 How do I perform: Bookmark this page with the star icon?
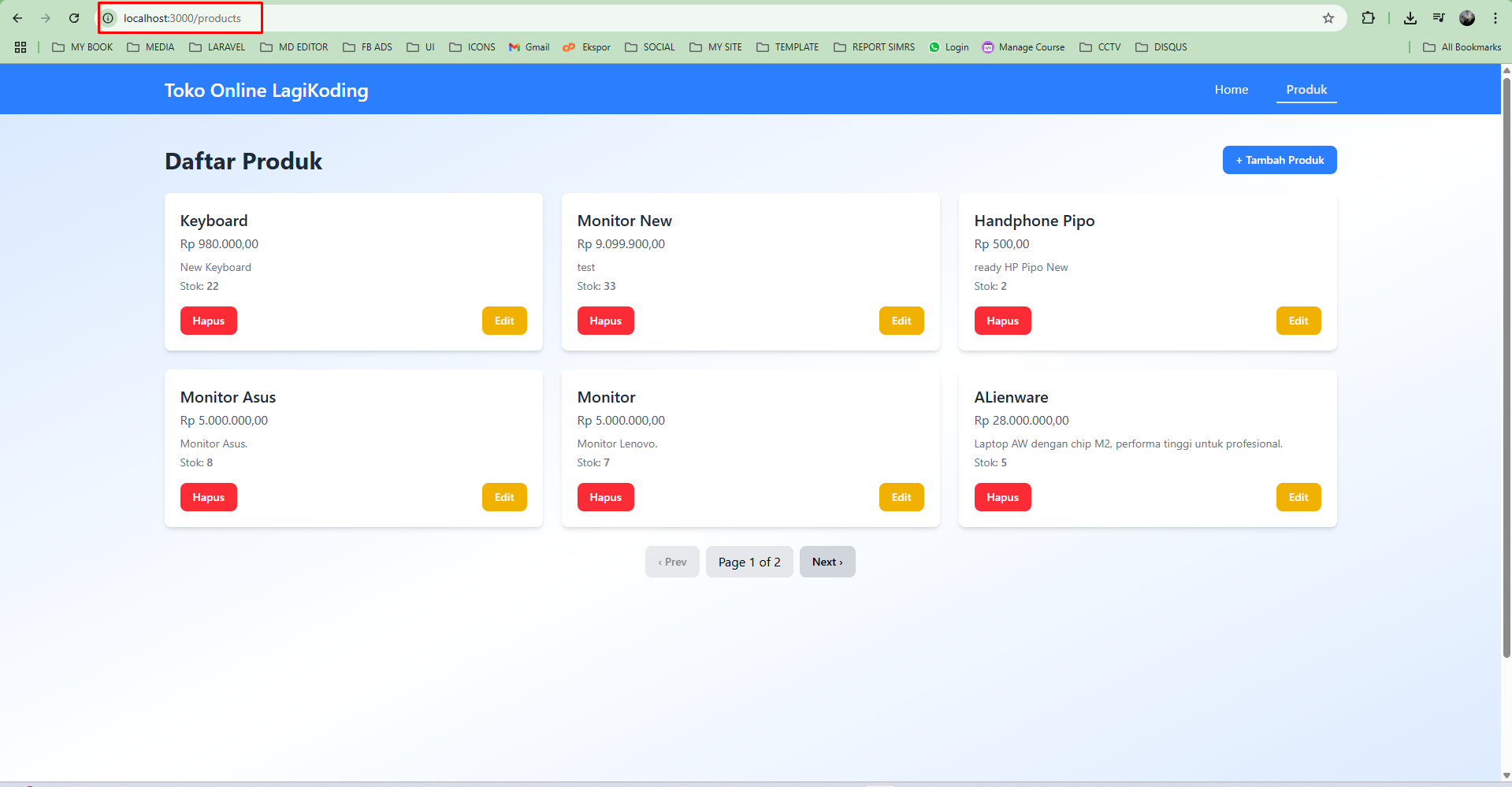pos(1328,17)
